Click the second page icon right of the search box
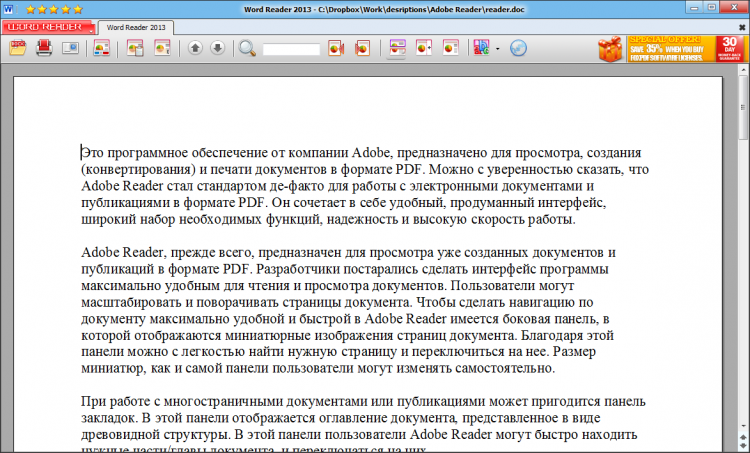The image size is (750, 453). pyautogui.click(x=363, y=48)
